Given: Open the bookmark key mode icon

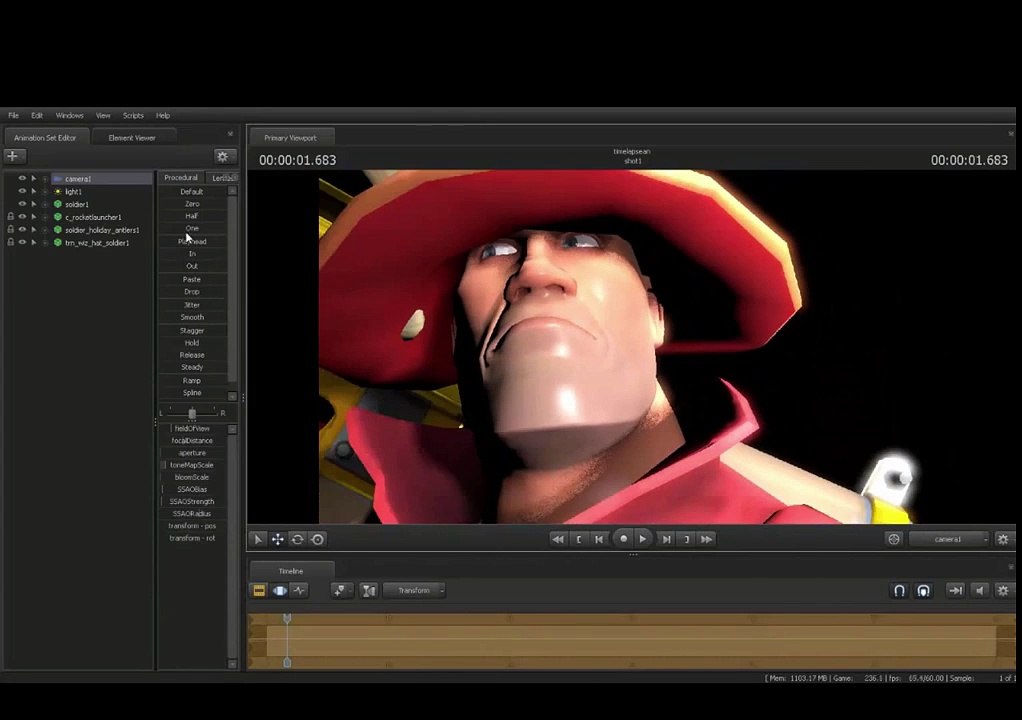Looking at the screenshot, I should click(340, 590).
